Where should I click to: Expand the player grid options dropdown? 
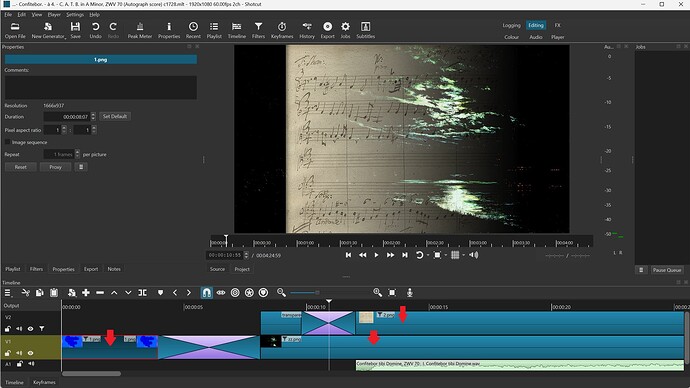coord(463,255)
